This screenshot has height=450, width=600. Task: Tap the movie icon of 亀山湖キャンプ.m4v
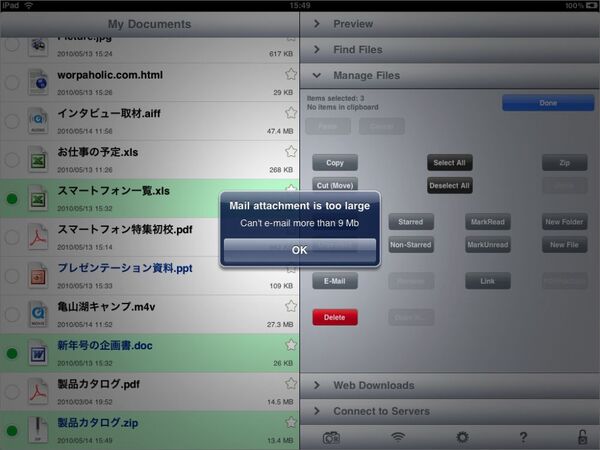click(x=38, y=314)
